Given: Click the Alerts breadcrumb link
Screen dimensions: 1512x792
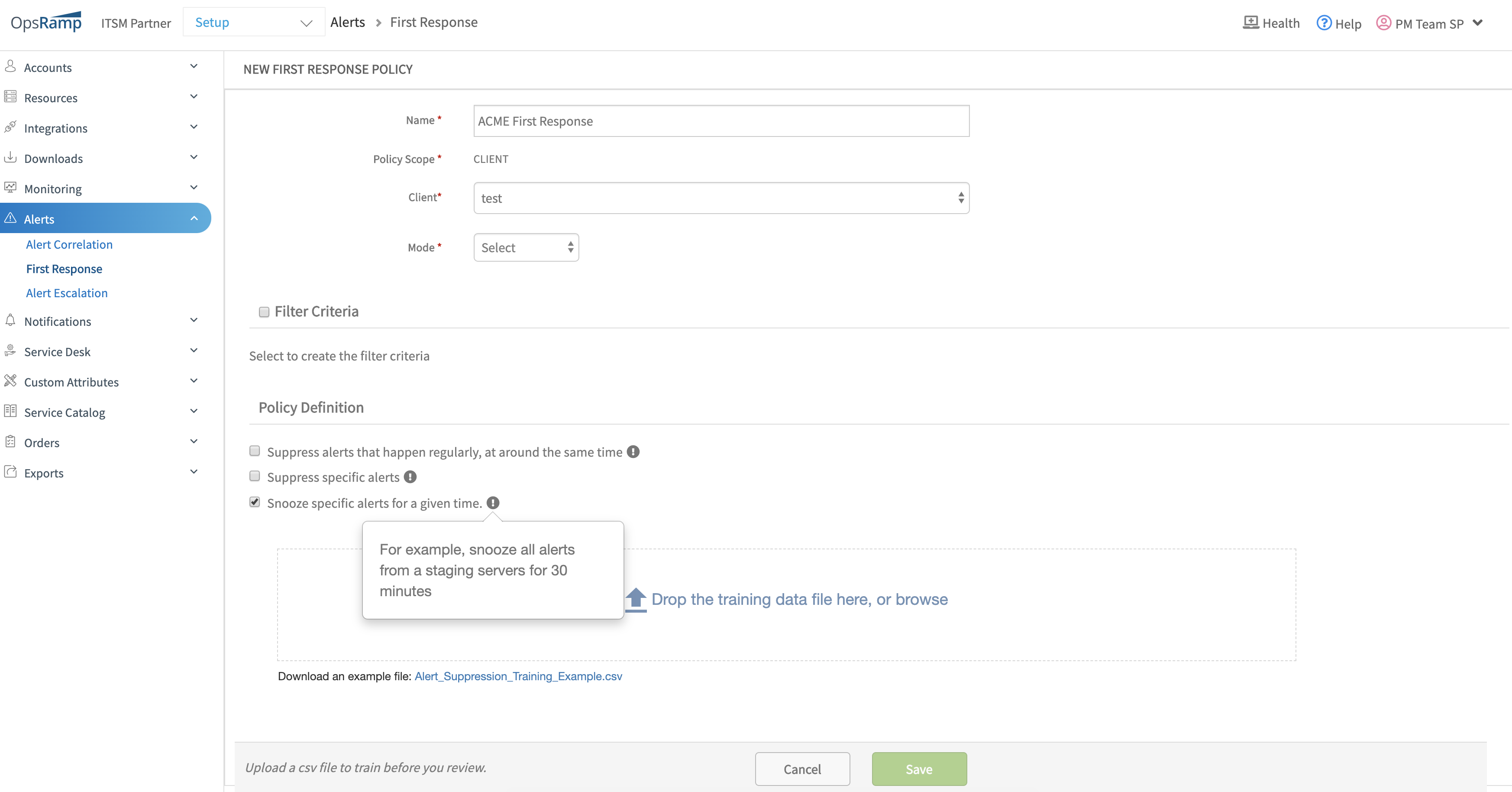Looking at the screenshot, I should click(x=348, y=23).
